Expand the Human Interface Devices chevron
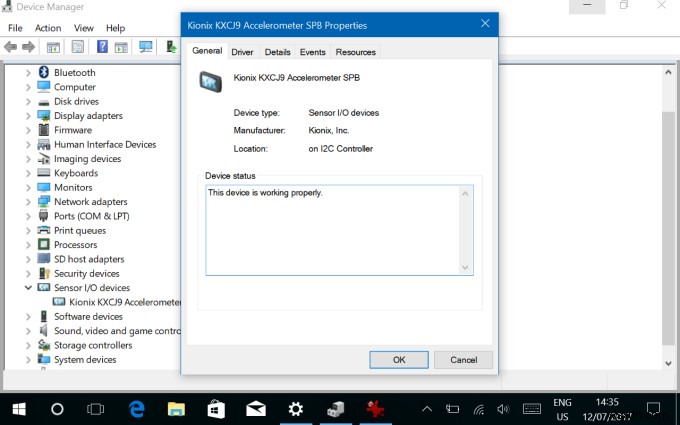Image resolution: width=680 pixels, height=425 pixels. pyautogui.click(x=28, y=144)
